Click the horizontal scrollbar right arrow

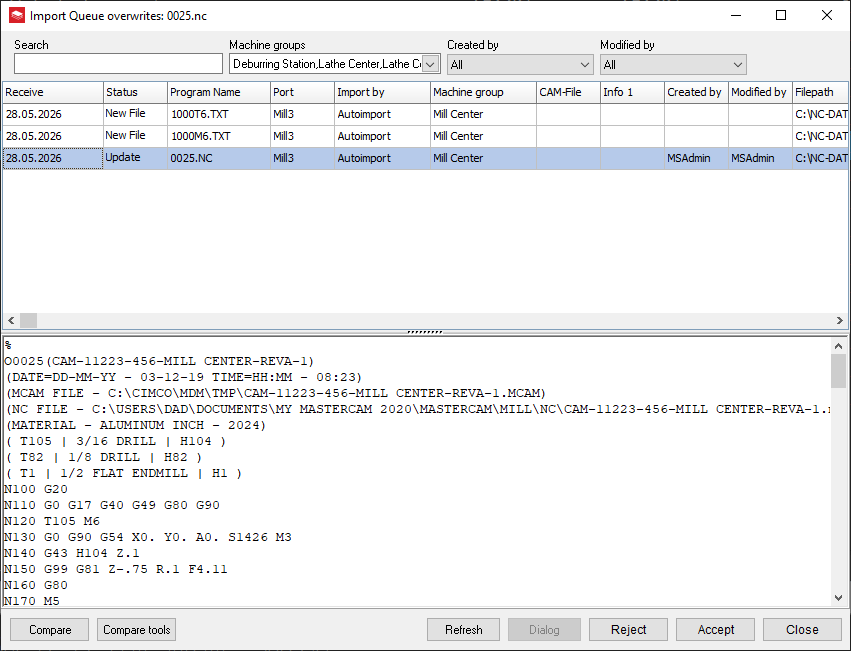point(840,320)
